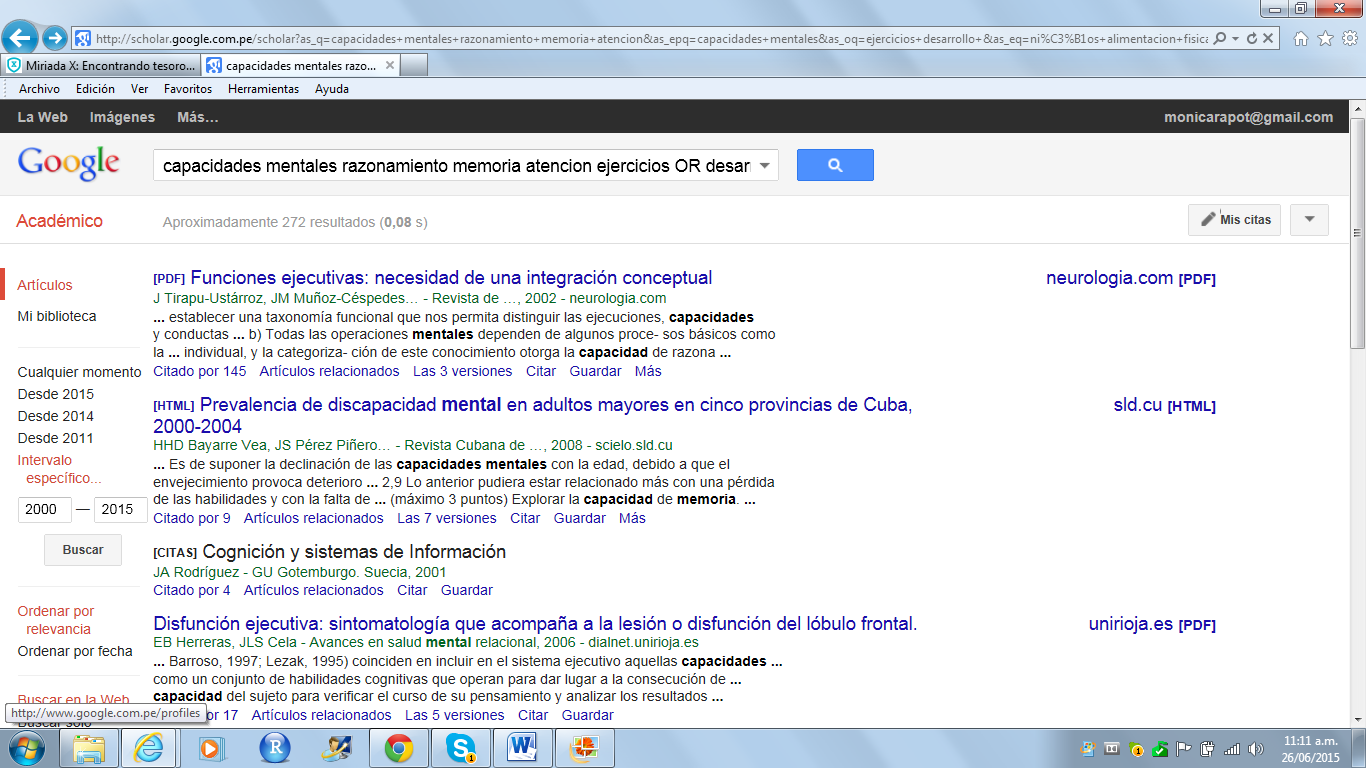The image size is (1366, 768).
Task: Select Intervalo específico date option
Action: point(60,469)
